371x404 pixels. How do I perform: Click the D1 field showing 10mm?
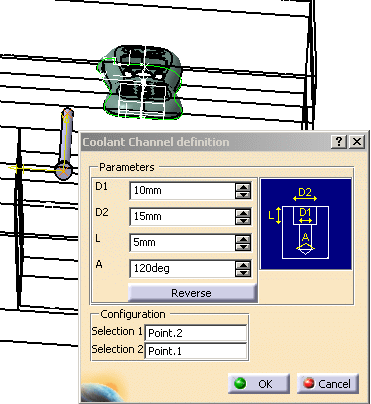coord(182,191)
